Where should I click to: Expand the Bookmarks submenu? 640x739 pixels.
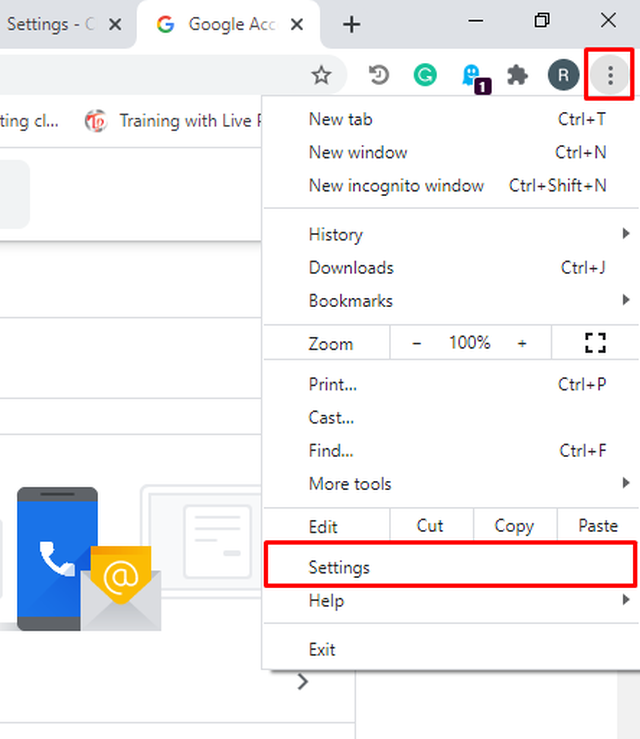(x=451, y=301)
